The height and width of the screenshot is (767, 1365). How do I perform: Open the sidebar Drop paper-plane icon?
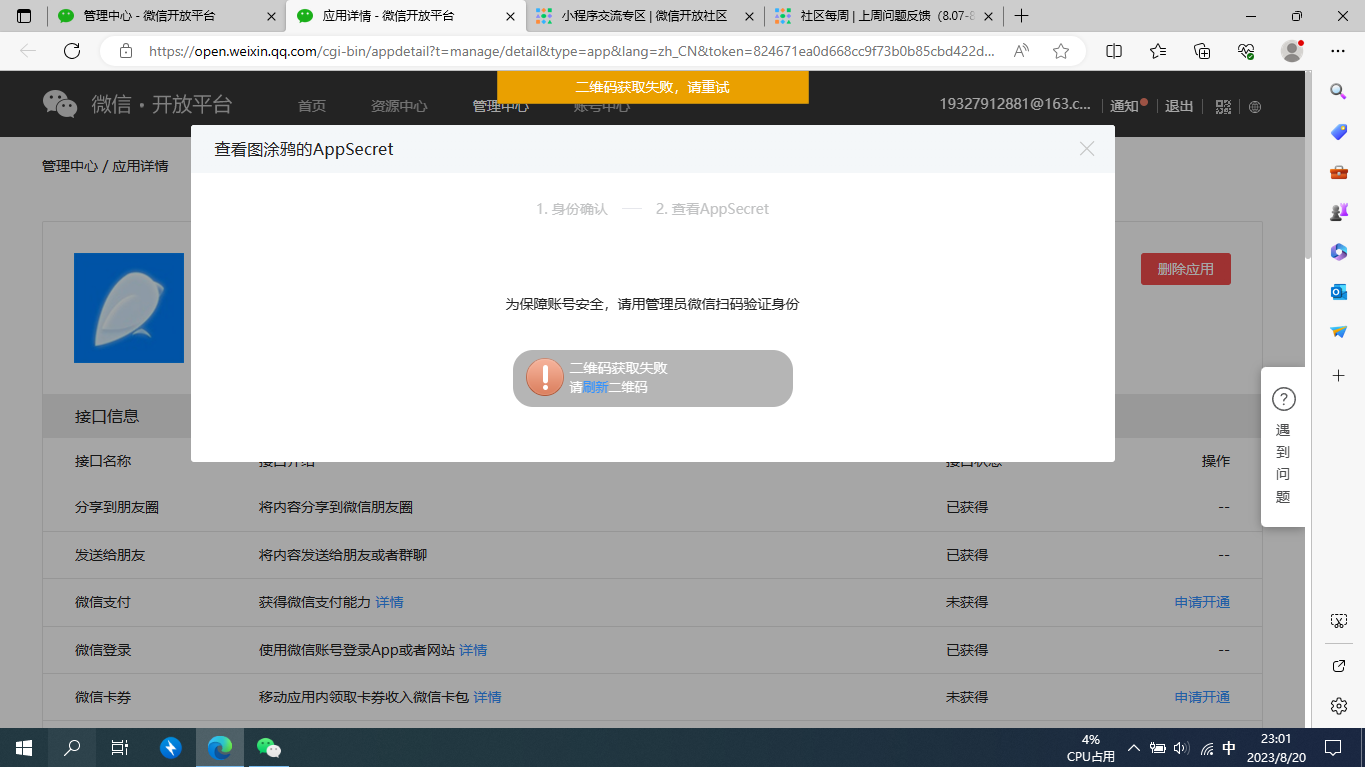click(1339, 332)
